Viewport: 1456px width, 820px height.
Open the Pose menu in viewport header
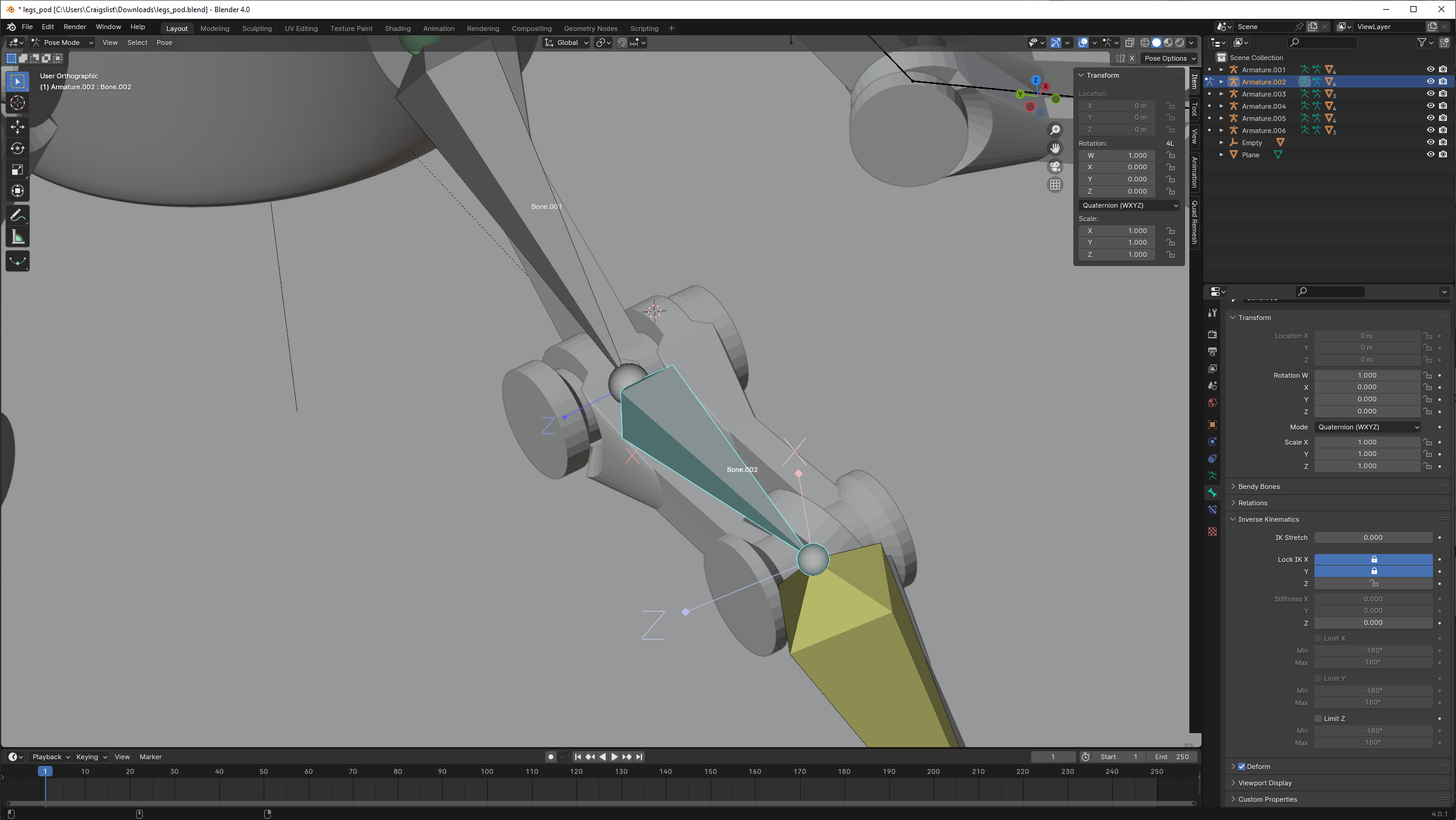coord(164,43)
